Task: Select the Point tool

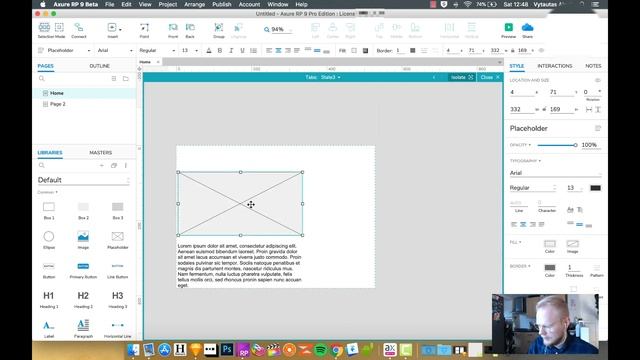Action: click(x=144, y=30)
